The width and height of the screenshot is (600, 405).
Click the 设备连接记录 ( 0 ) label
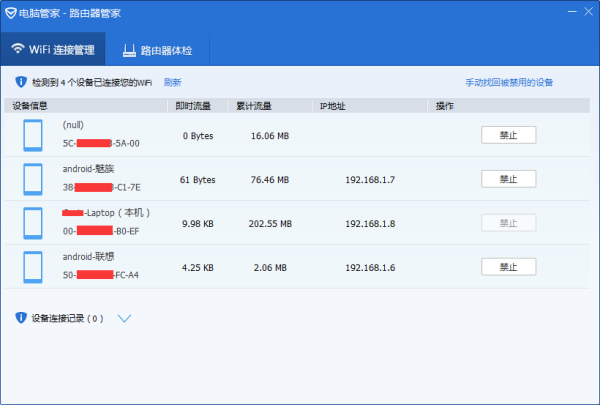(x=67, y=318)
